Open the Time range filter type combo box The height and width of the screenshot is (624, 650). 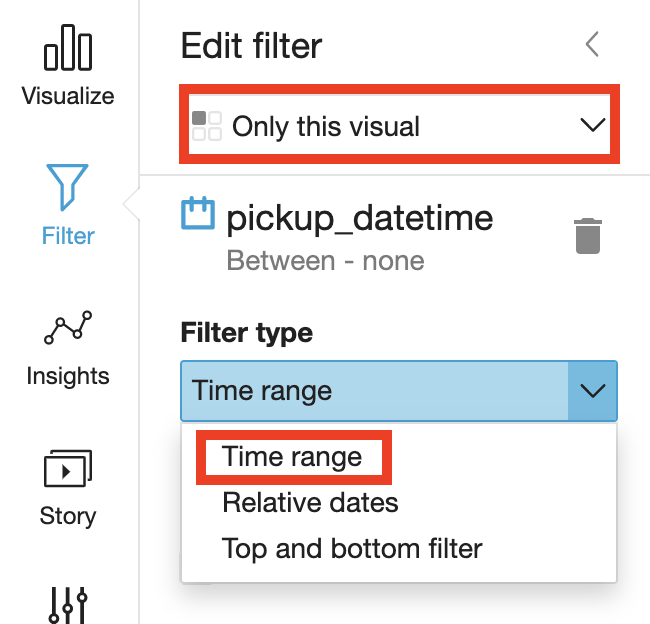(x=399, y=391)
